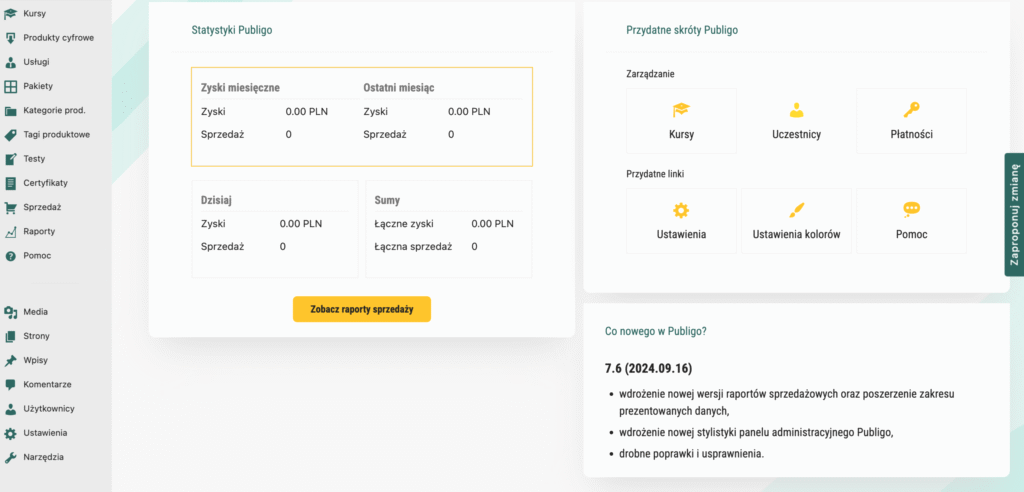Click the yellow brush Ustawienia kolorów icon
The image size is (1024, 492).
click(x=796, y=210)
